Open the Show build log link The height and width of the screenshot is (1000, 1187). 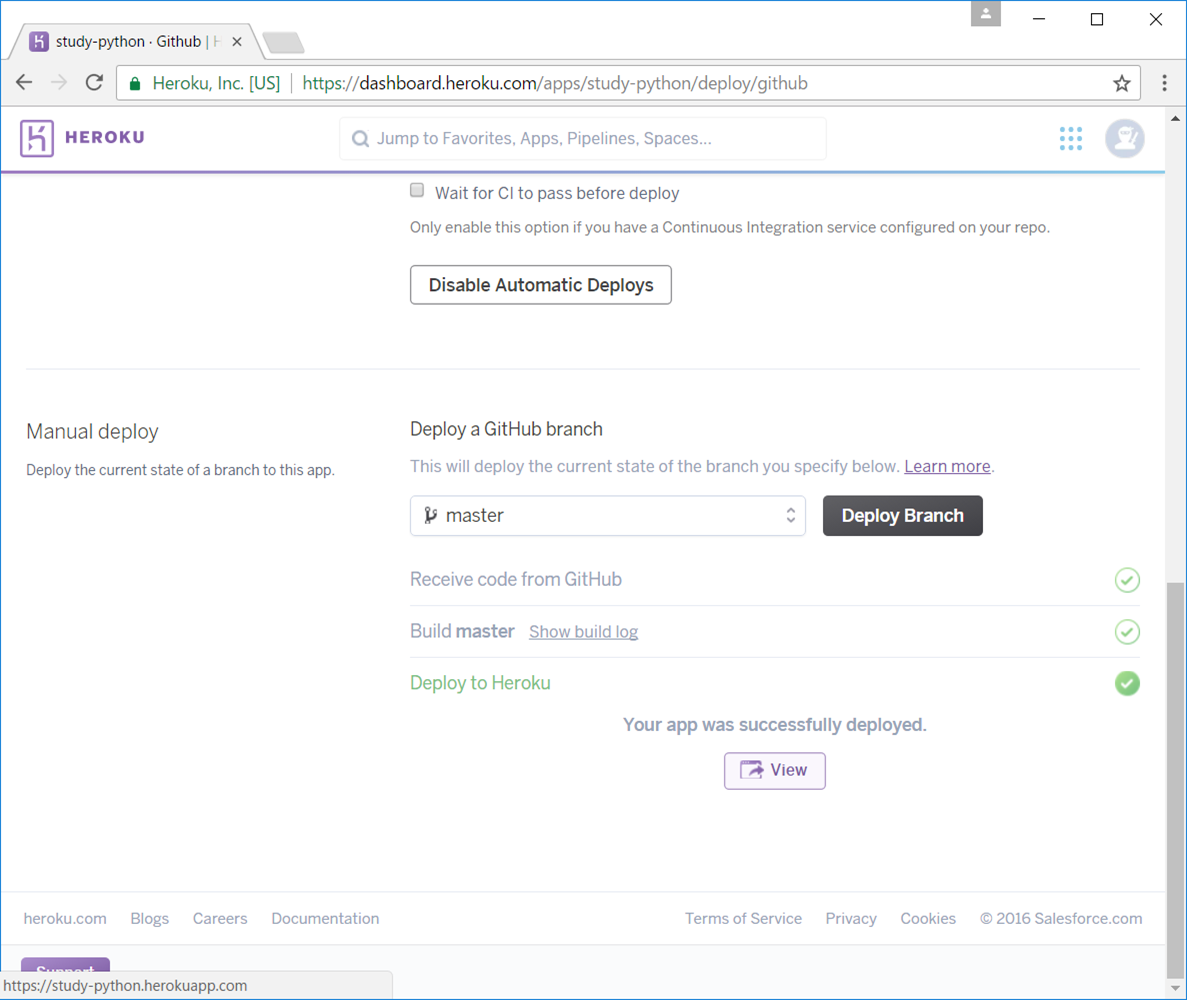(x=583, y=632)
